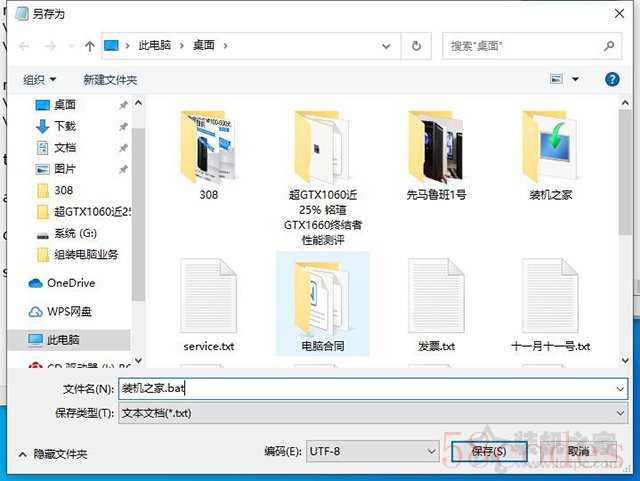The width and height of the screenshot is (640, 481).
Task: Expand the 保存类型 dropdown
Action: click(x=621, y=412)
